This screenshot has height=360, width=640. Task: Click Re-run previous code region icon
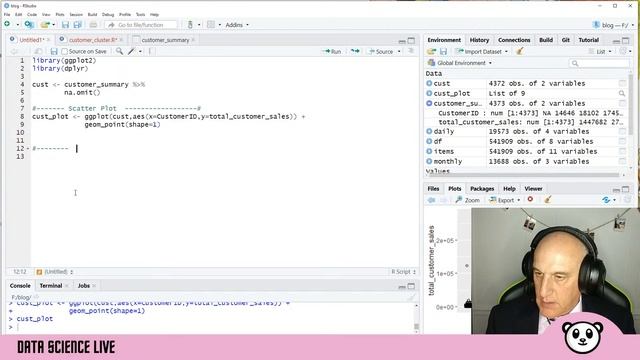[355, 51]
